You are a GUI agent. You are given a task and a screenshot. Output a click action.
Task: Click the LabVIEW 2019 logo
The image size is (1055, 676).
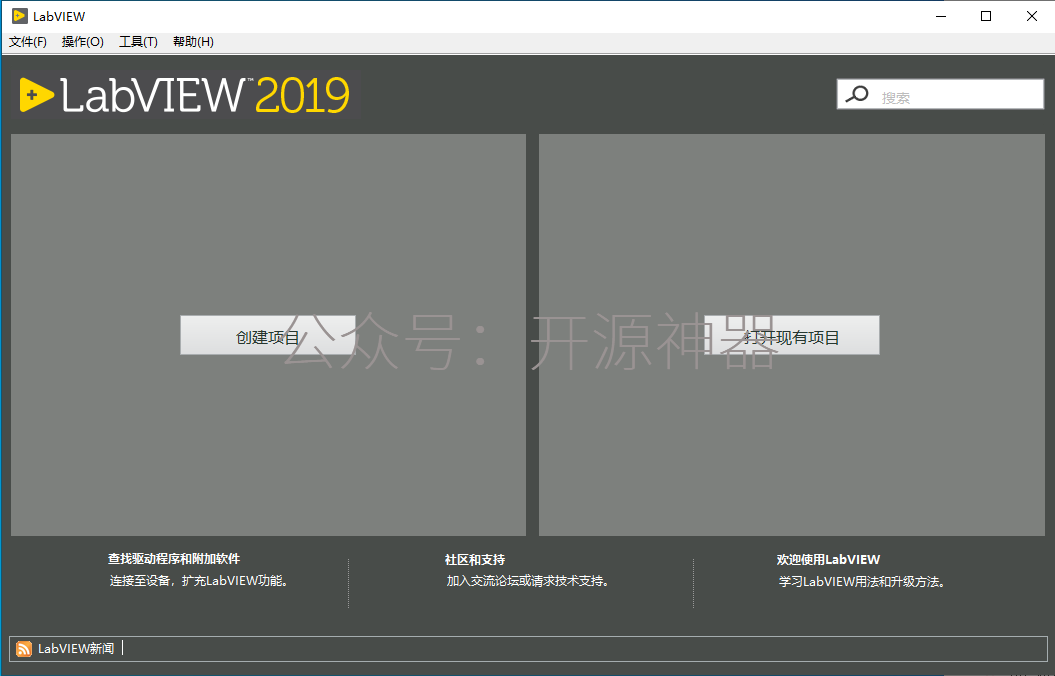pyautogui.click(x=185, y=94)
